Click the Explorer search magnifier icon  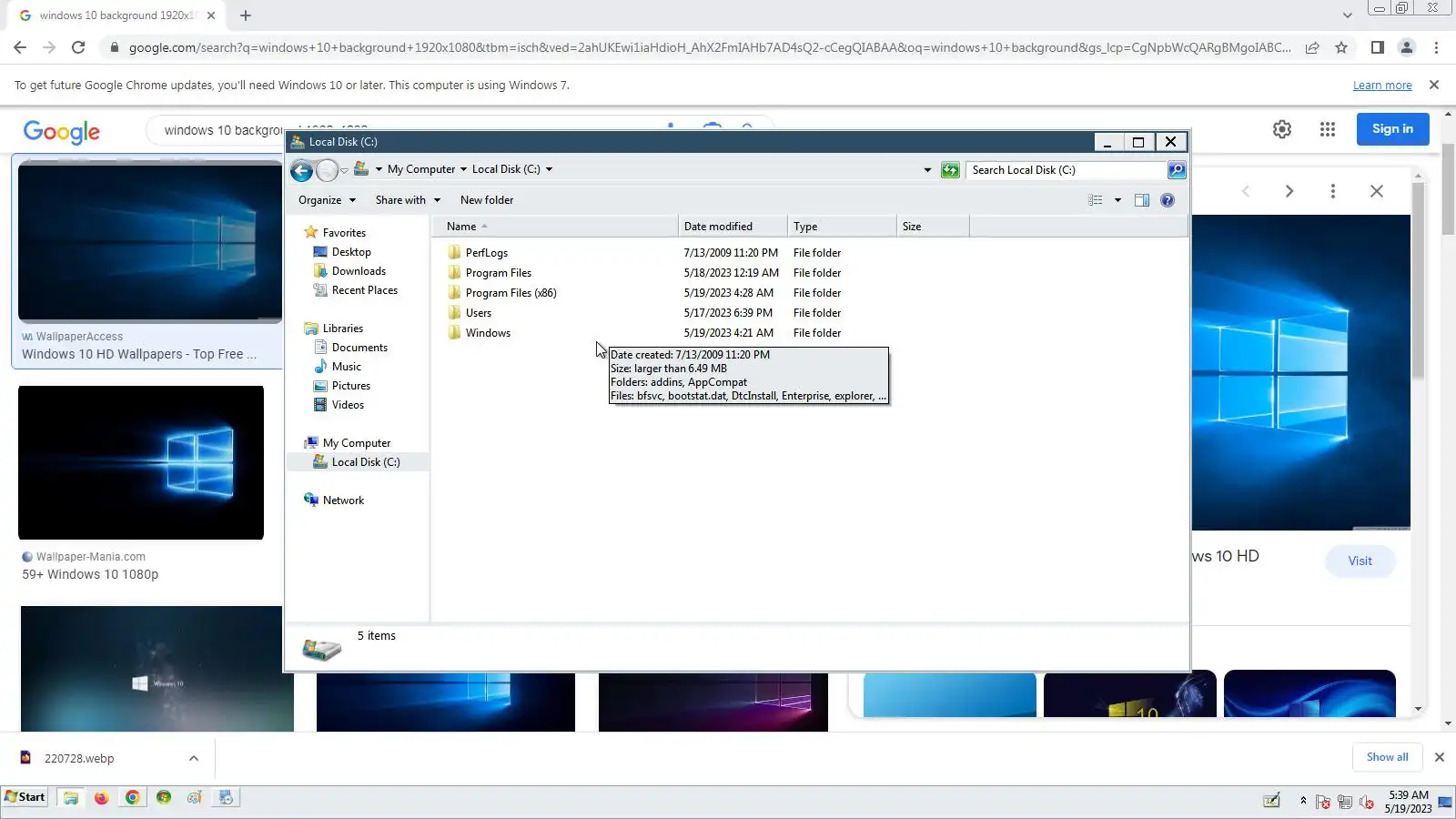(x=1177, y=170)
